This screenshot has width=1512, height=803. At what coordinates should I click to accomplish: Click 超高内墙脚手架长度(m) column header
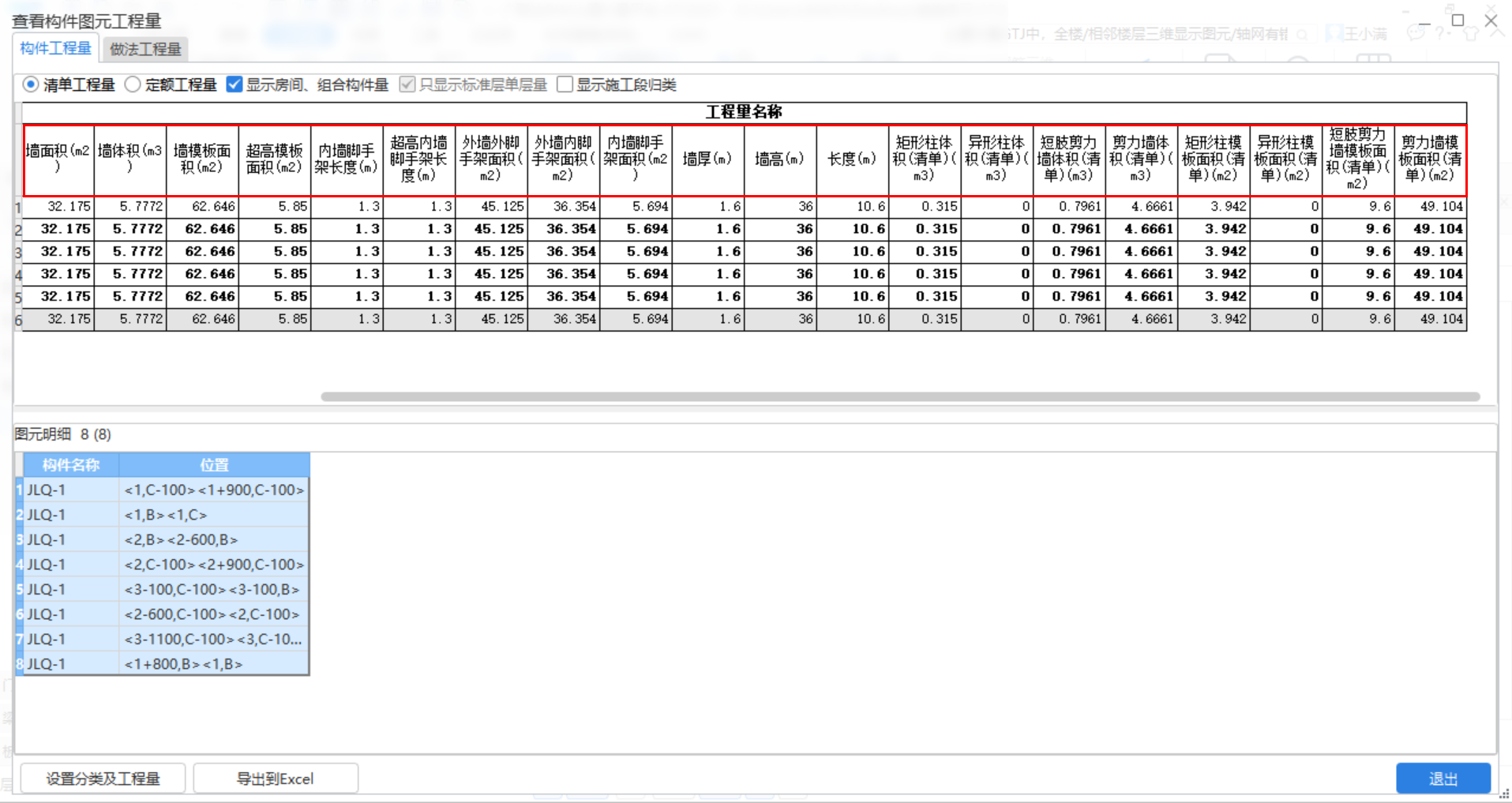point(419,159)
